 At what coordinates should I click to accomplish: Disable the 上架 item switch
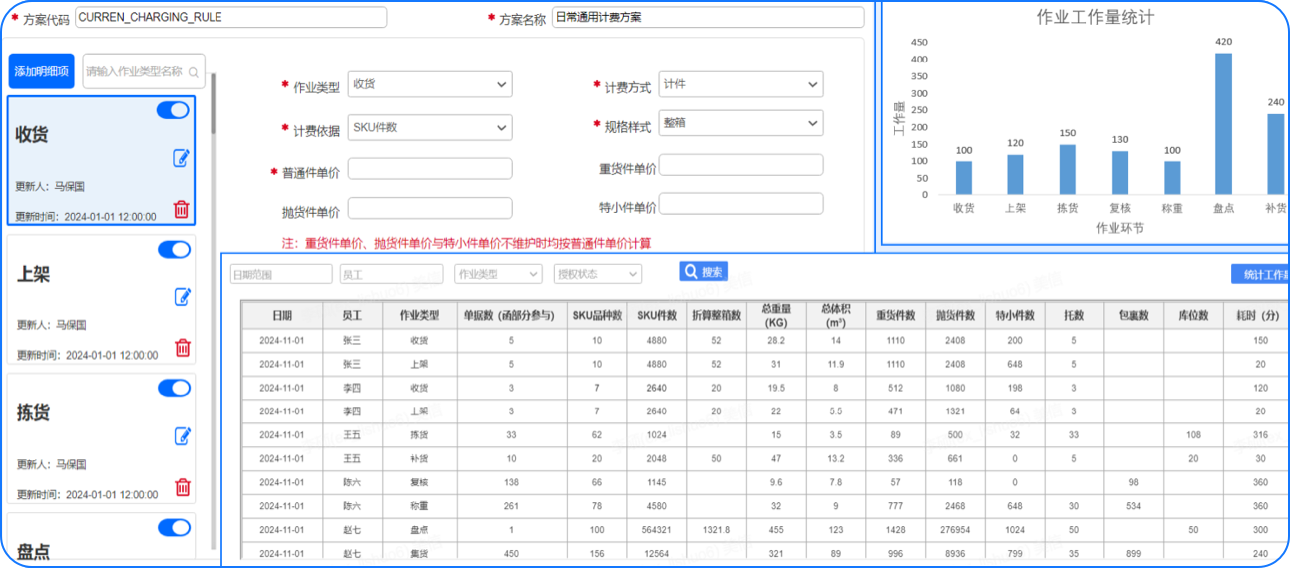pos(174,250)
